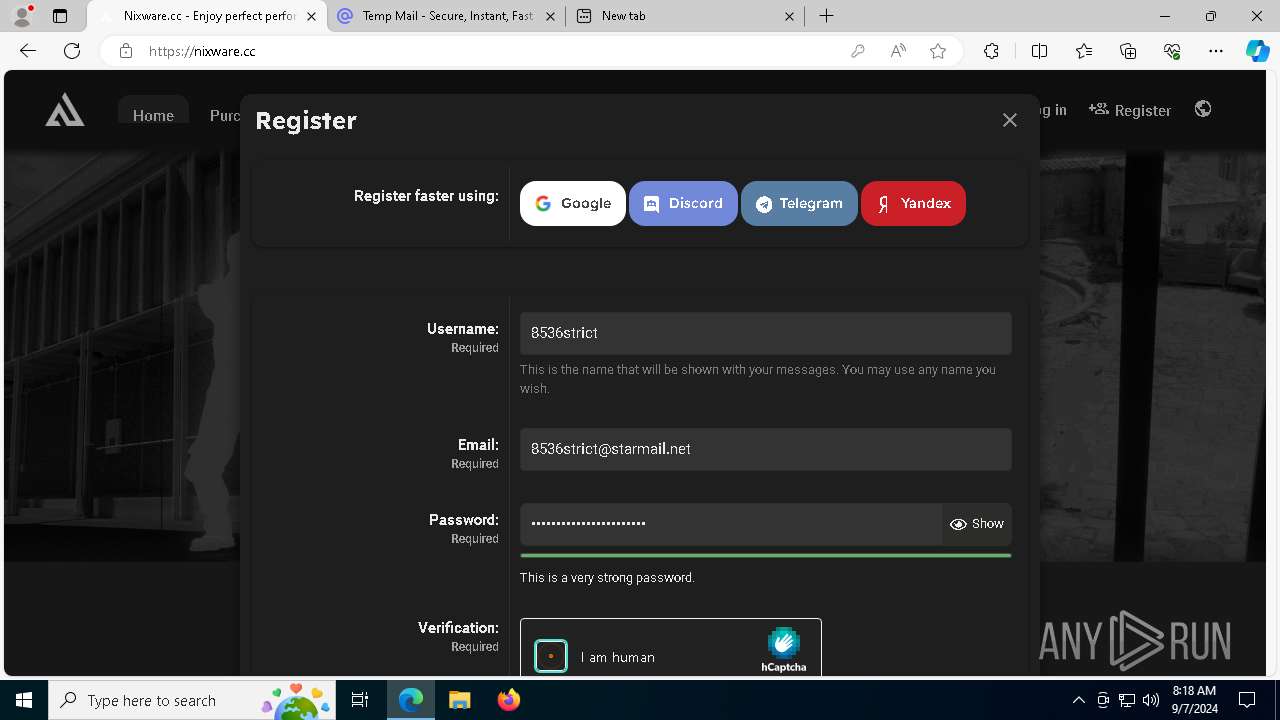
Task: Click into the Username input field
Action: tap(765, 333)
